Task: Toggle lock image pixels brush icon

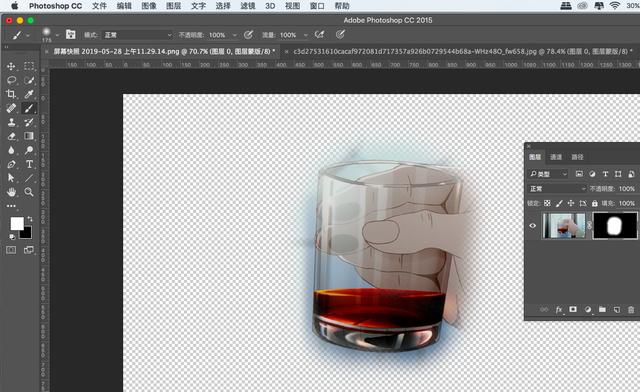Action: [559, 203]
